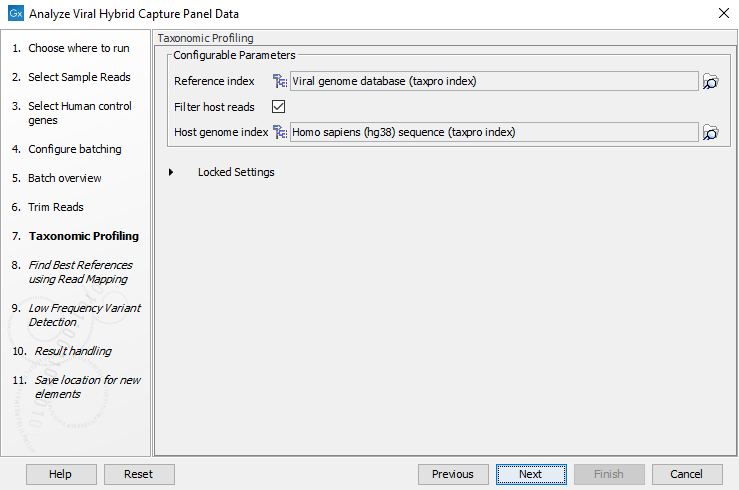Jump to Configure batching step

[74, 149]
